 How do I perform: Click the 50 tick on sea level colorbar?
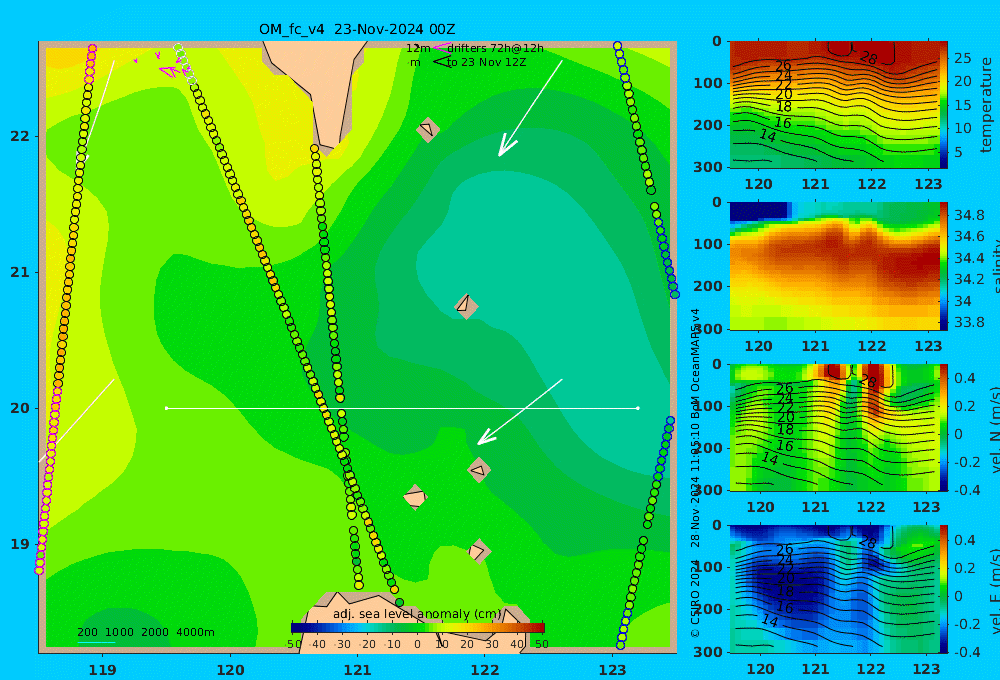[541, 644]
